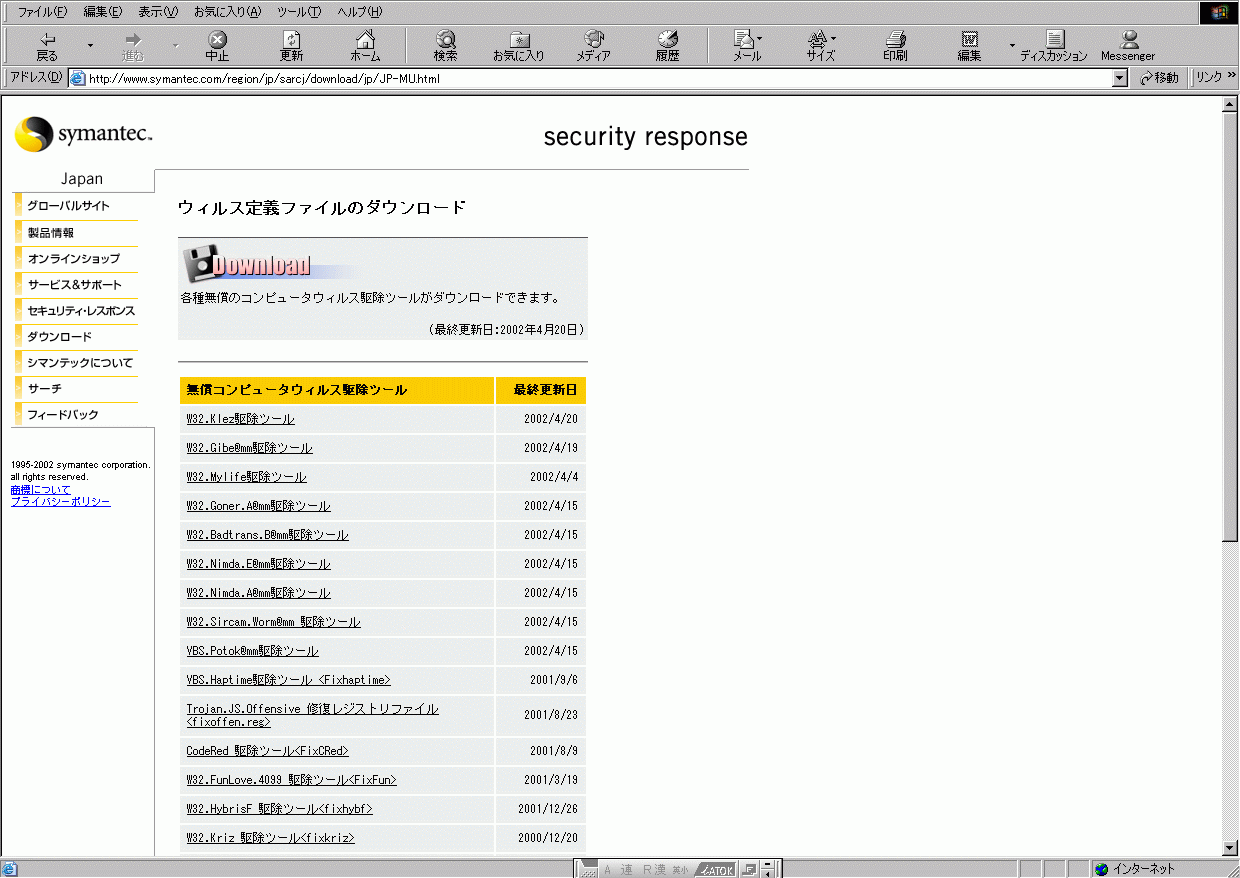Open VBS.Potok@mm駆除ツール link

point(252,651)
